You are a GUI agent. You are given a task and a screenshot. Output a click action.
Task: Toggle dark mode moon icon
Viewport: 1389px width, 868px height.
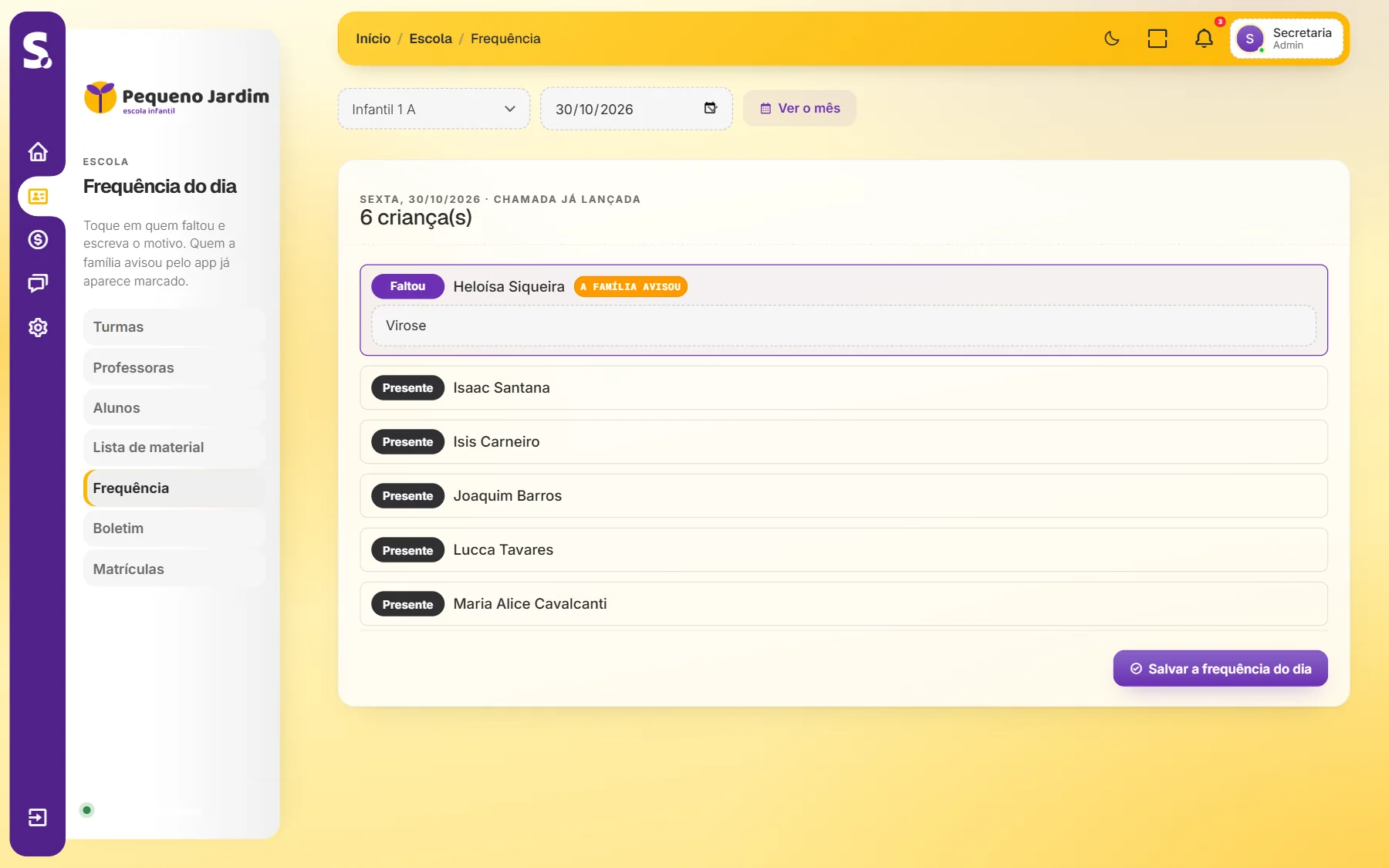coord(1111,39)
